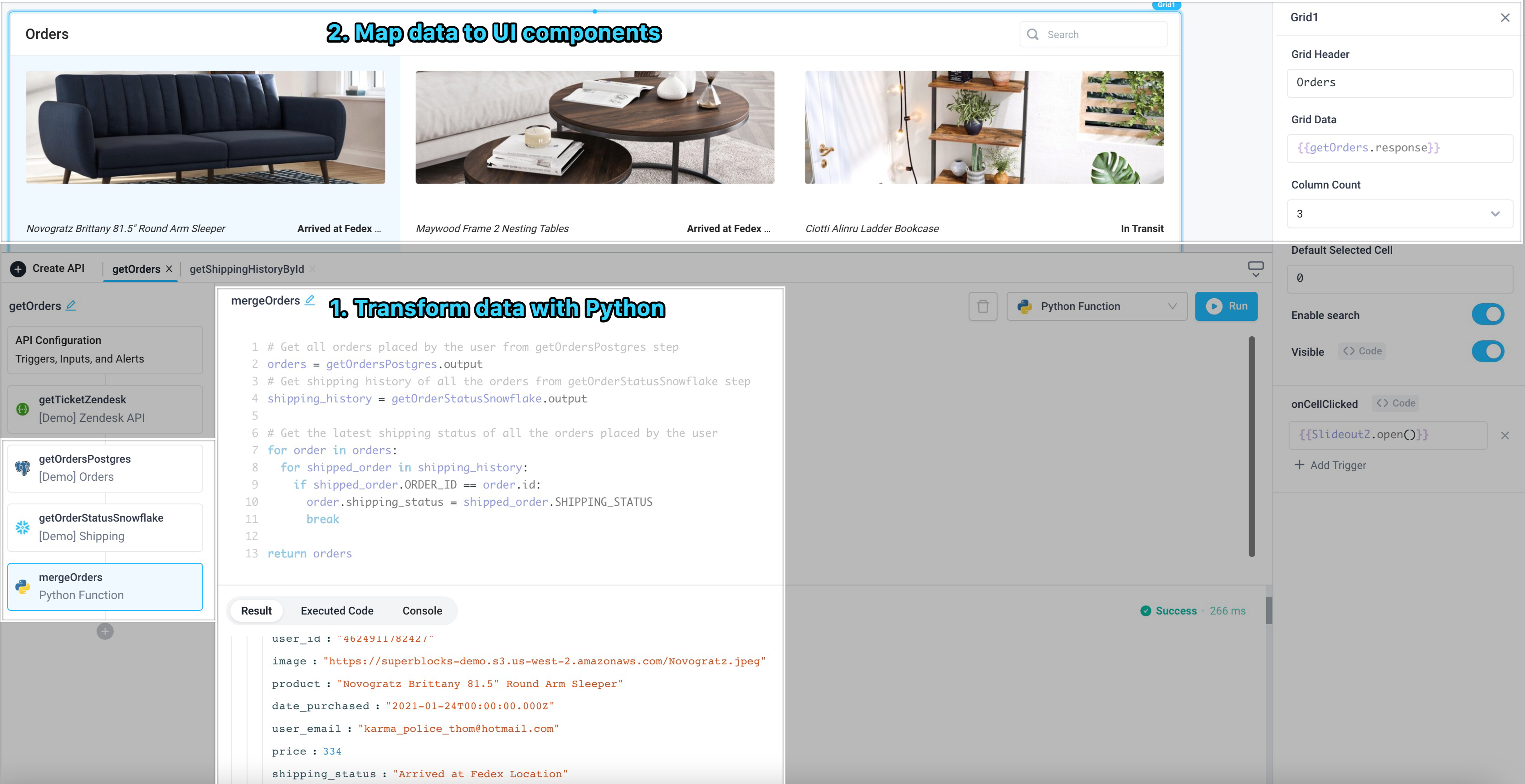Select the Python icon on the mergeOrders step
Screen dimensions: 1525x784
tap(22, 586)
